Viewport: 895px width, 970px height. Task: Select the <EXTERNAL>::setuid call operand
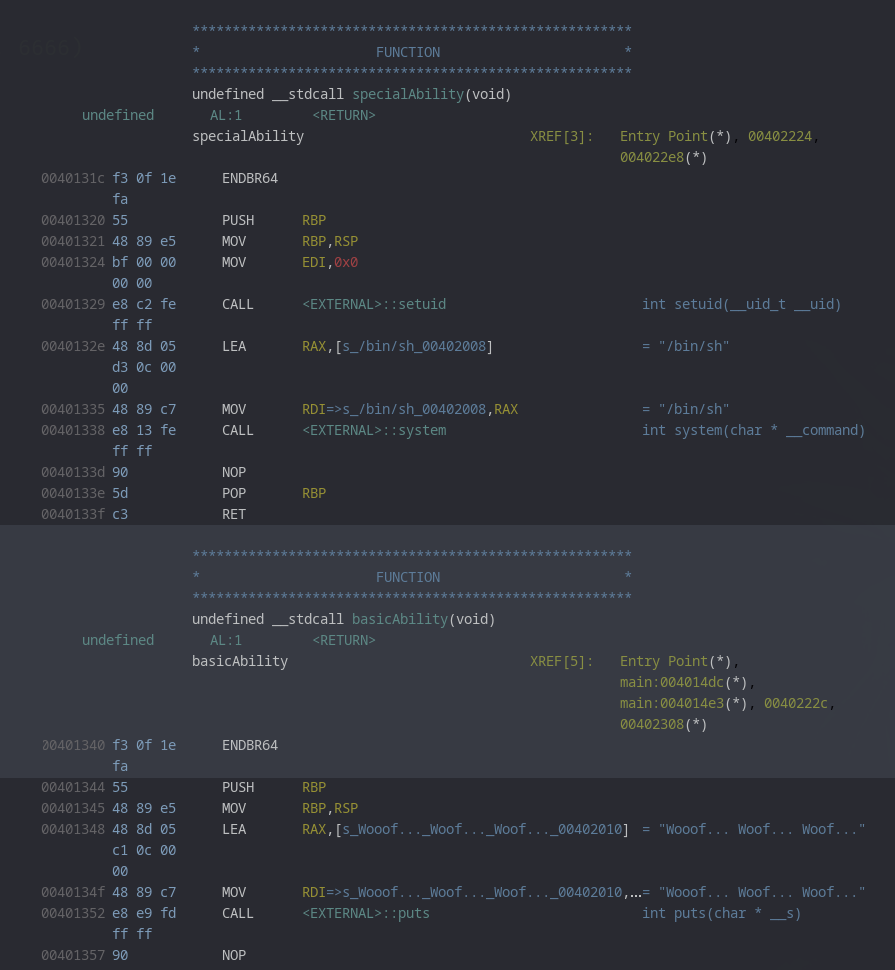374,304
